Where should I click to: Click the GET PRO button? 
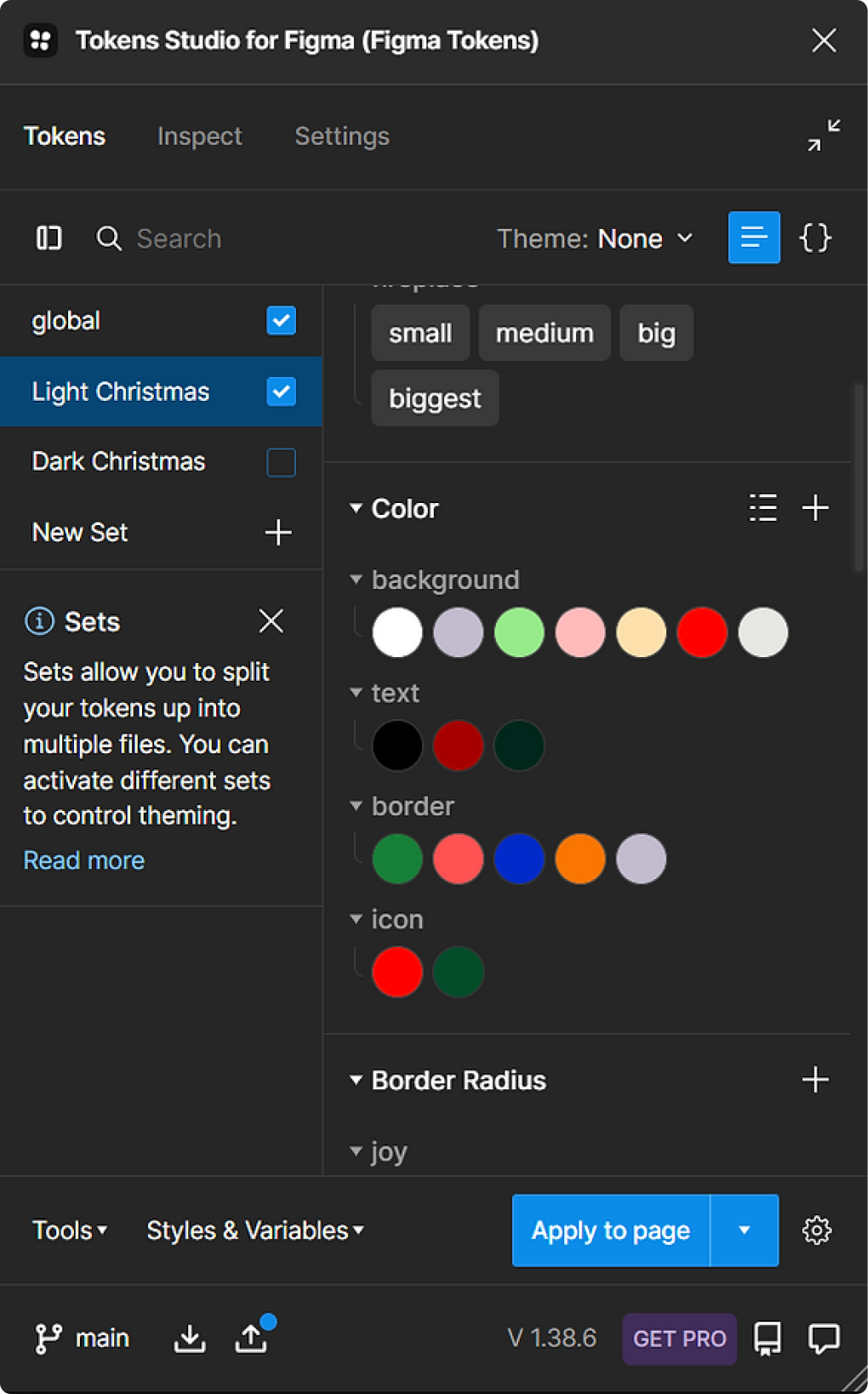[x=679, y=1339]
